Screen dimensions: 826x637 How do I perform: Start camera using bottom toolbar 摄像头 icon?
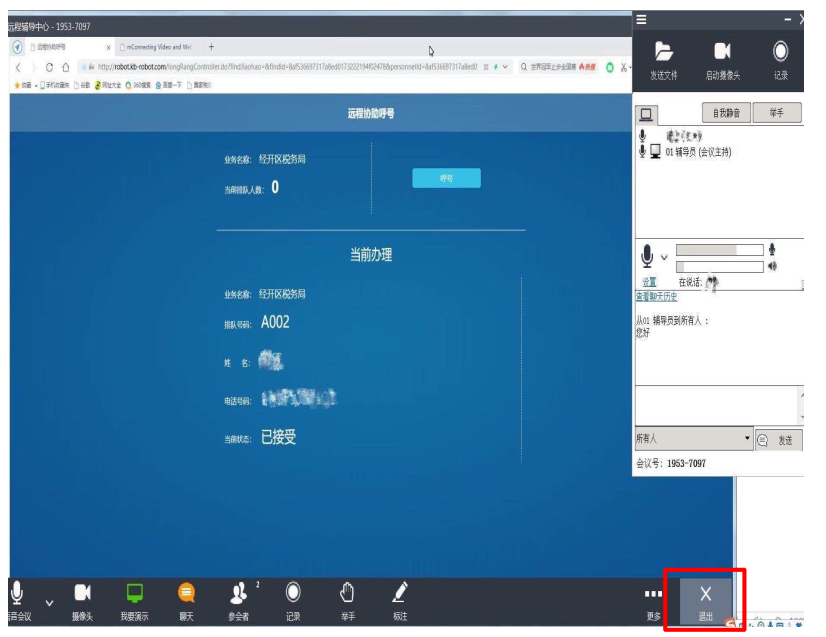[82, 593]
